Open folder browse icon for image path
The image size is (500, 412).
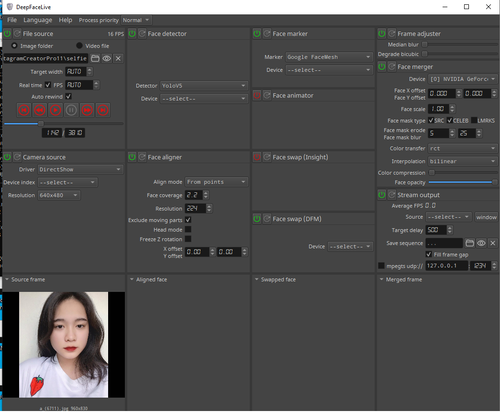pyautogui.click(x=95, y=59)
